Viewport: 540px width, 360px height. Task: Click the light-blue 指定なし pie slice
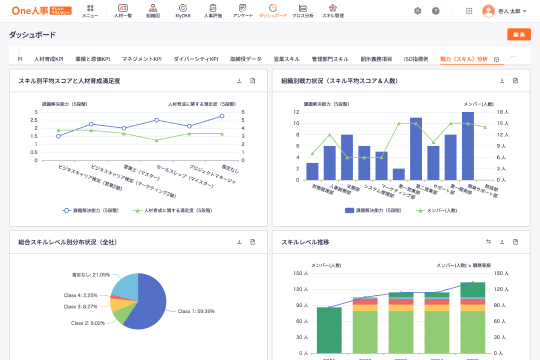127,286
